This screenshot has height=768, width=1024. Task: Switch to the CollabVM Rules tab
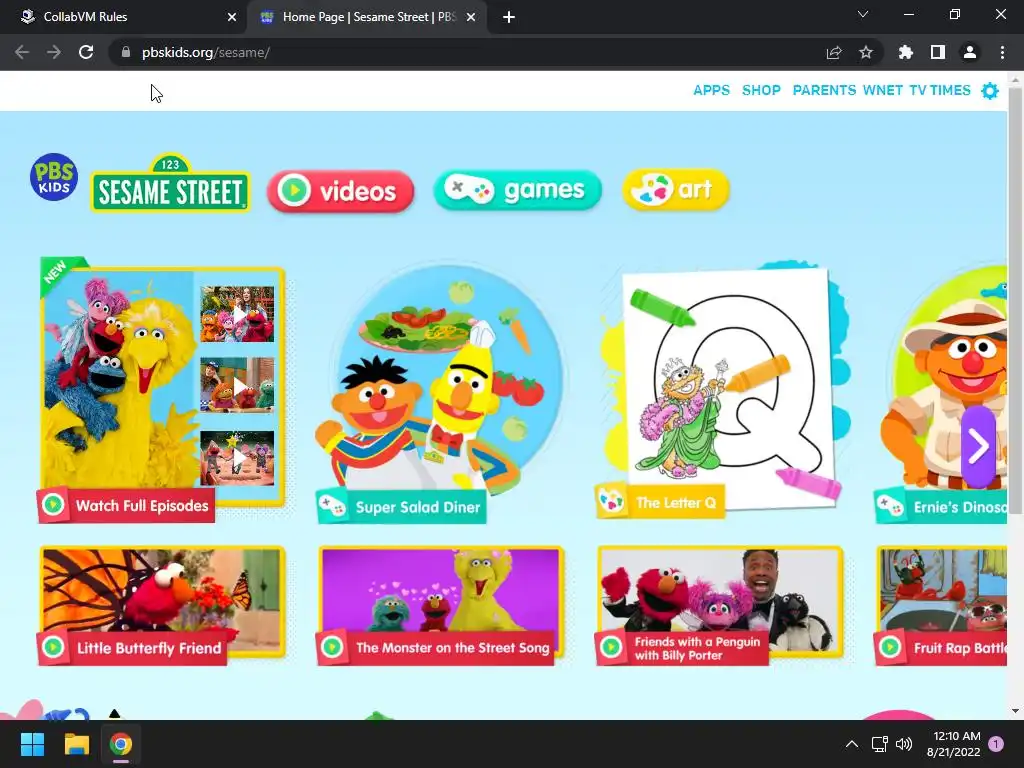pyautogui.click(x=124, y=17)
